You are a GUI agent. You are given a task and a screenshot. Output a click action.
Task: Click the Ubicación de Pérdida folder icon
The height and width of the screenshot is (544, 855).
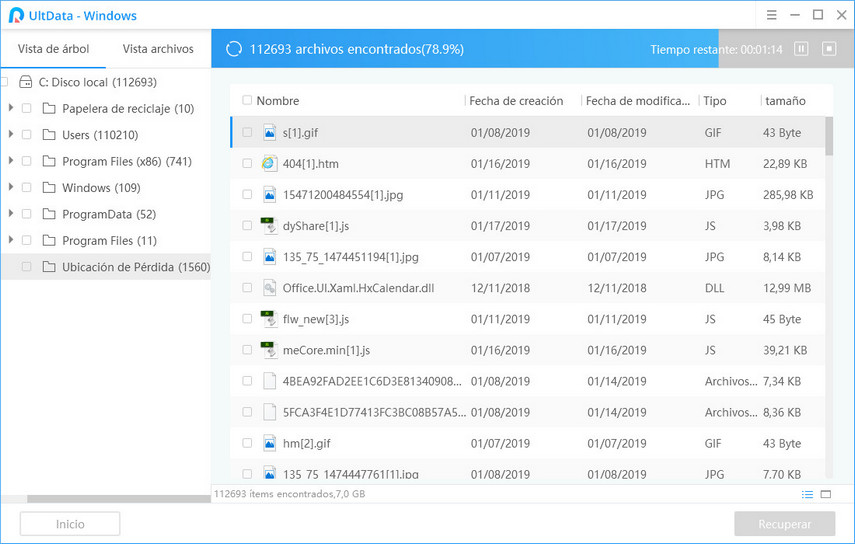click(x=49, y=267)
